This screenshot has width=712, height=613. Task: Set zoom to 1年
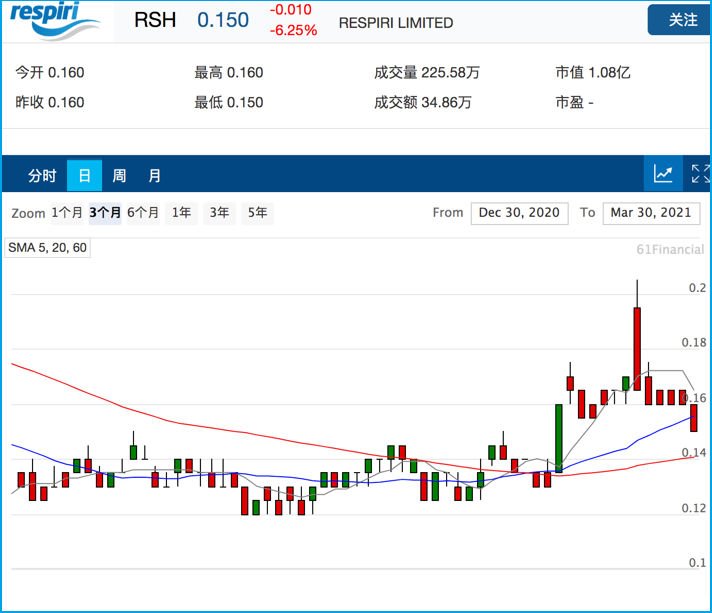click(181, 213)
